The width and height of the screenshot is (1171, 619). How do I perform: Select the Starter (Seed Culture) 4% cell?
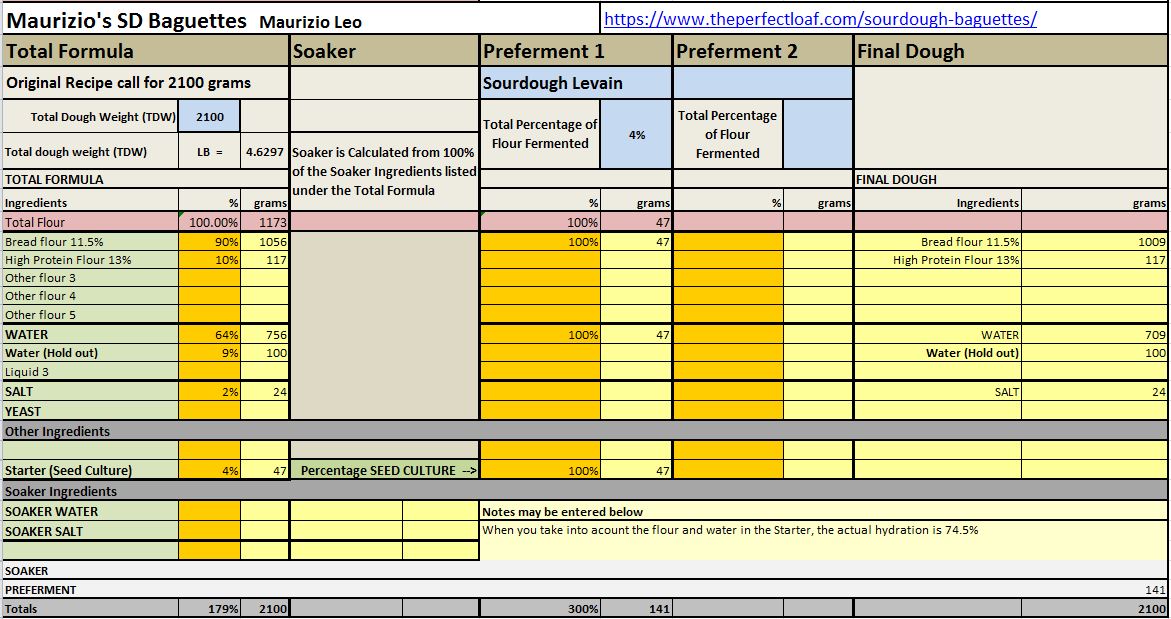[x=210, y=471]
